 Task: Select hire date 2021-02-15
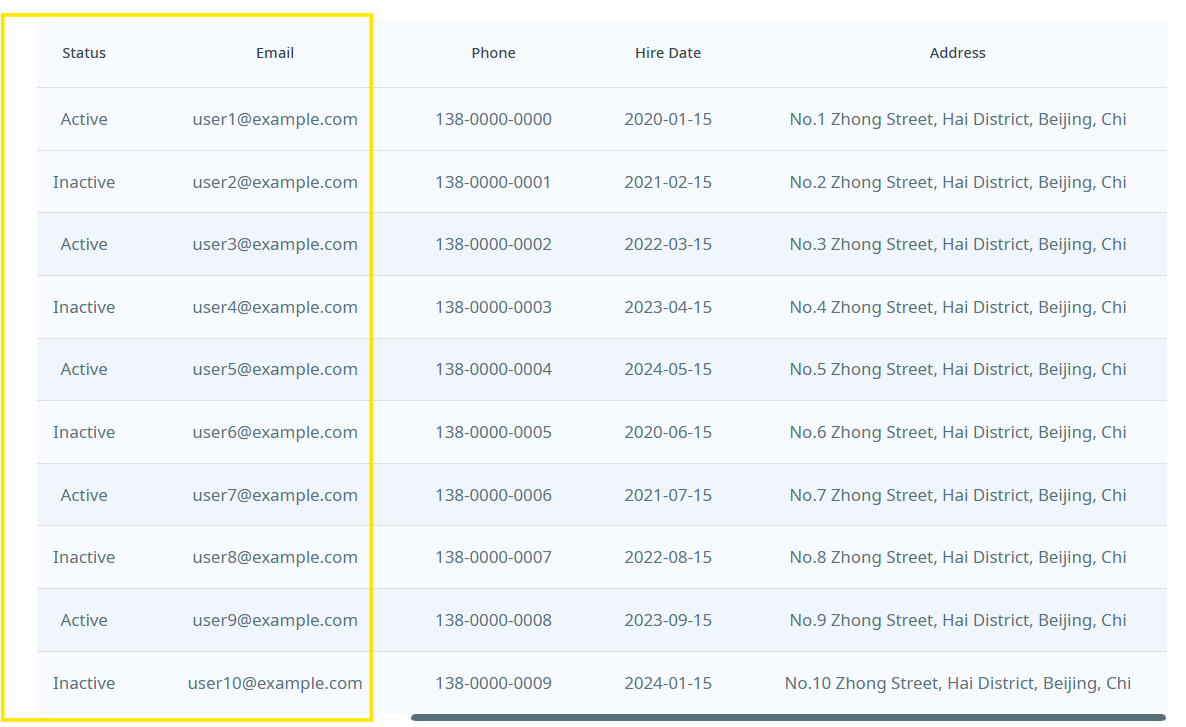(668, 182)
